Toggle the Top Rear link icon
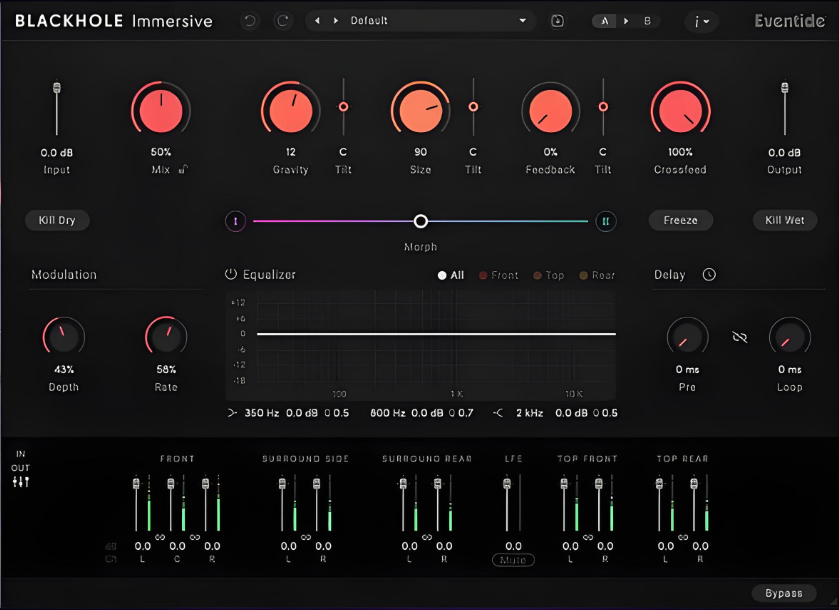This screenshot has width=839, height=610. (683, 537)
